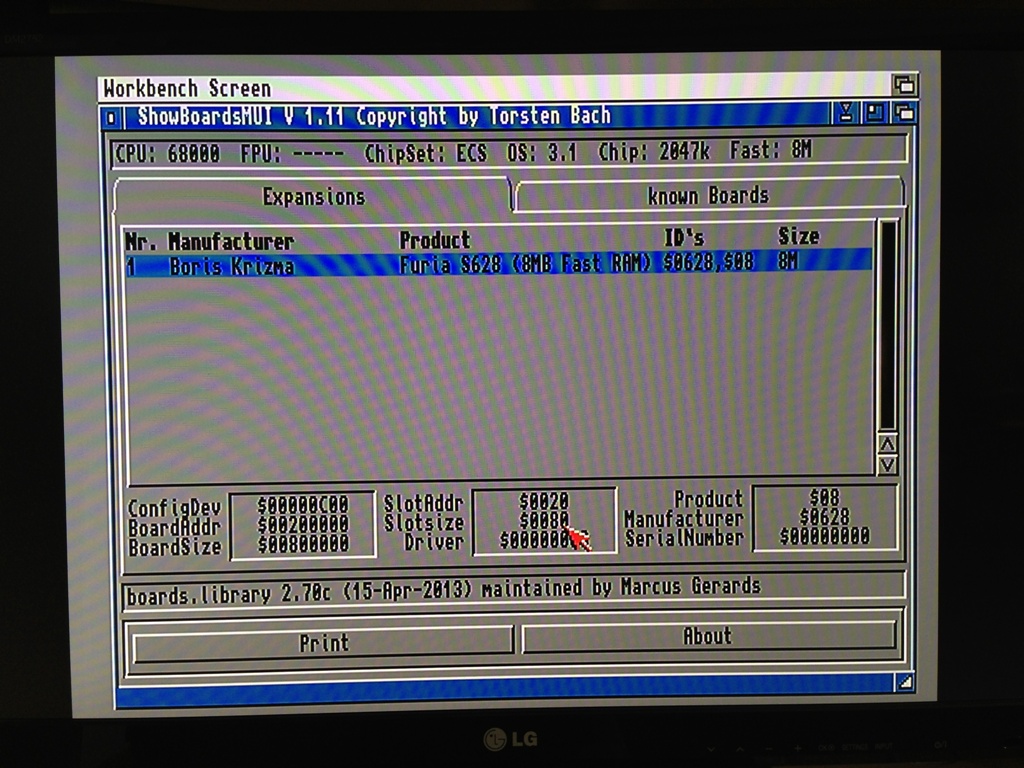Viewport: 1024px width, 768px height.
Task: Click the window resize gadget corner
Action: [904, 683]
